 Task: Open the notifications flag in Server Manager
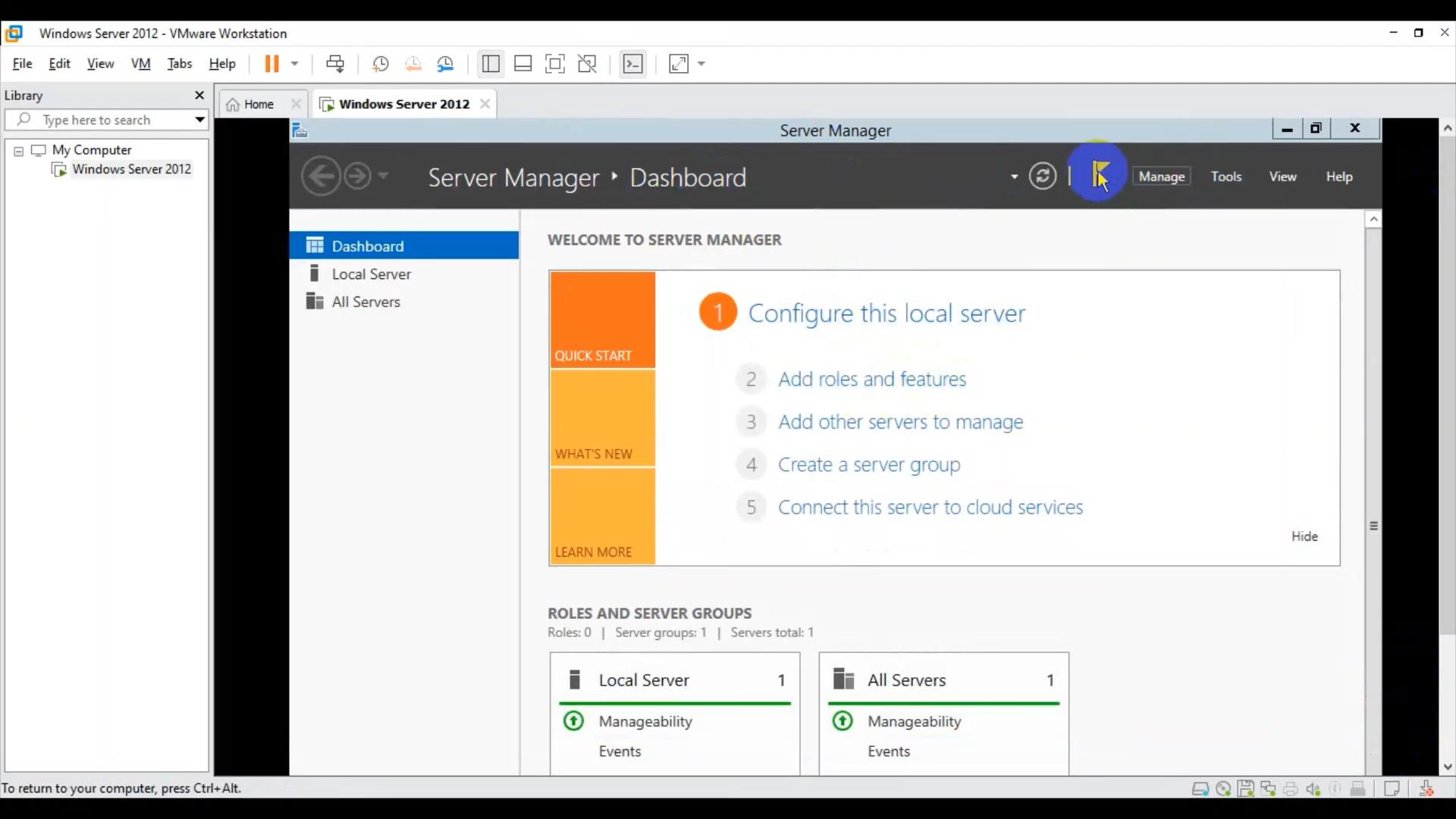(x=1100, y=175)
